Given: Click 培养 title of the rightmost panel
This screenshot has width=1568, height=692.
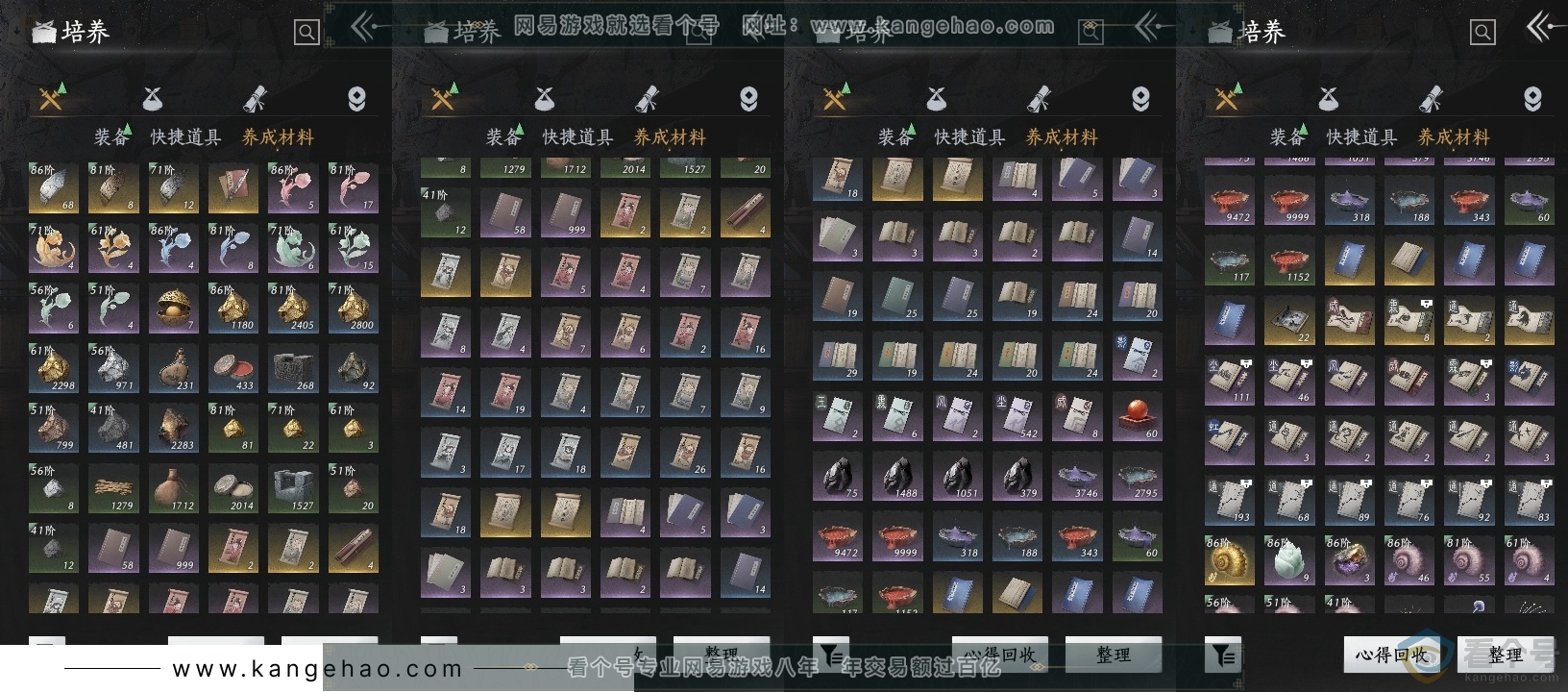Looking at the screenshot, I should 1262,32.
